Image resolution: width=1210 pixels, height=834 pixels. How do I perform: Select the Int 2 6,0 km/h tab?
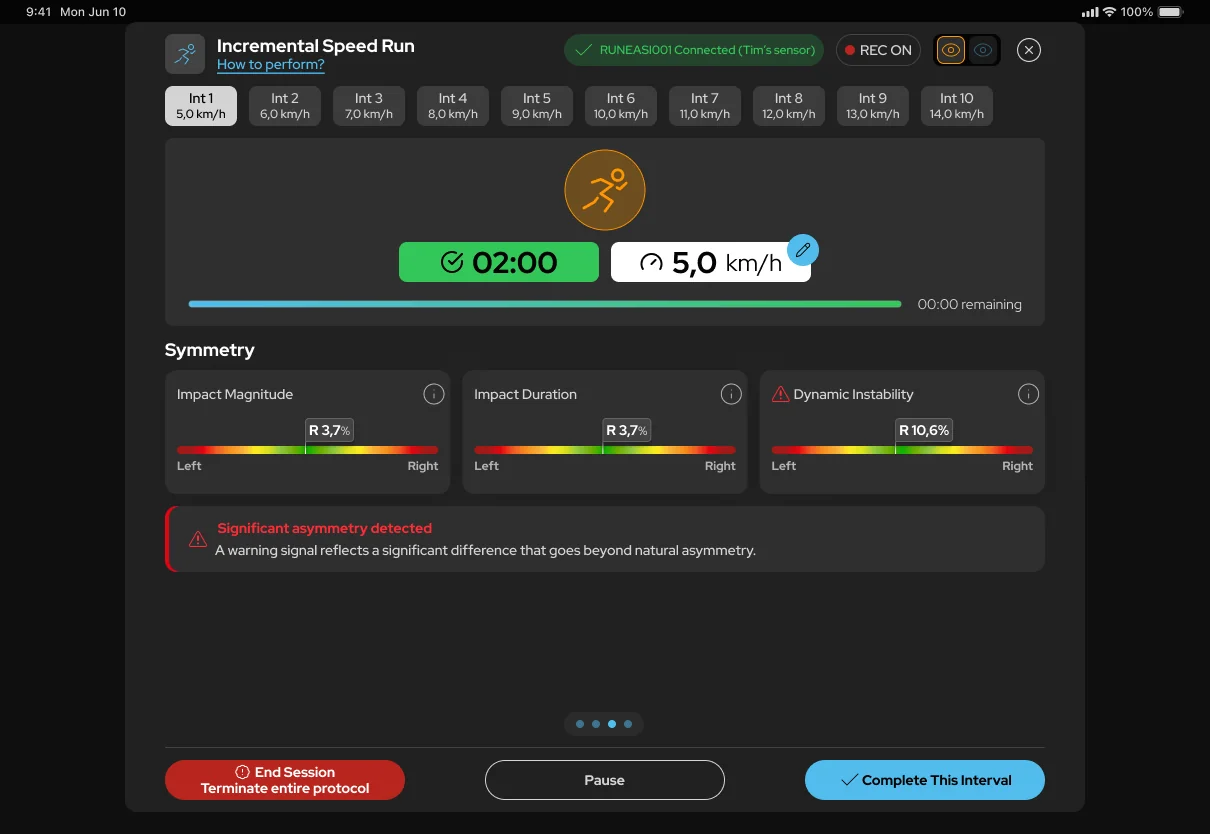click(x=285, y=106)
